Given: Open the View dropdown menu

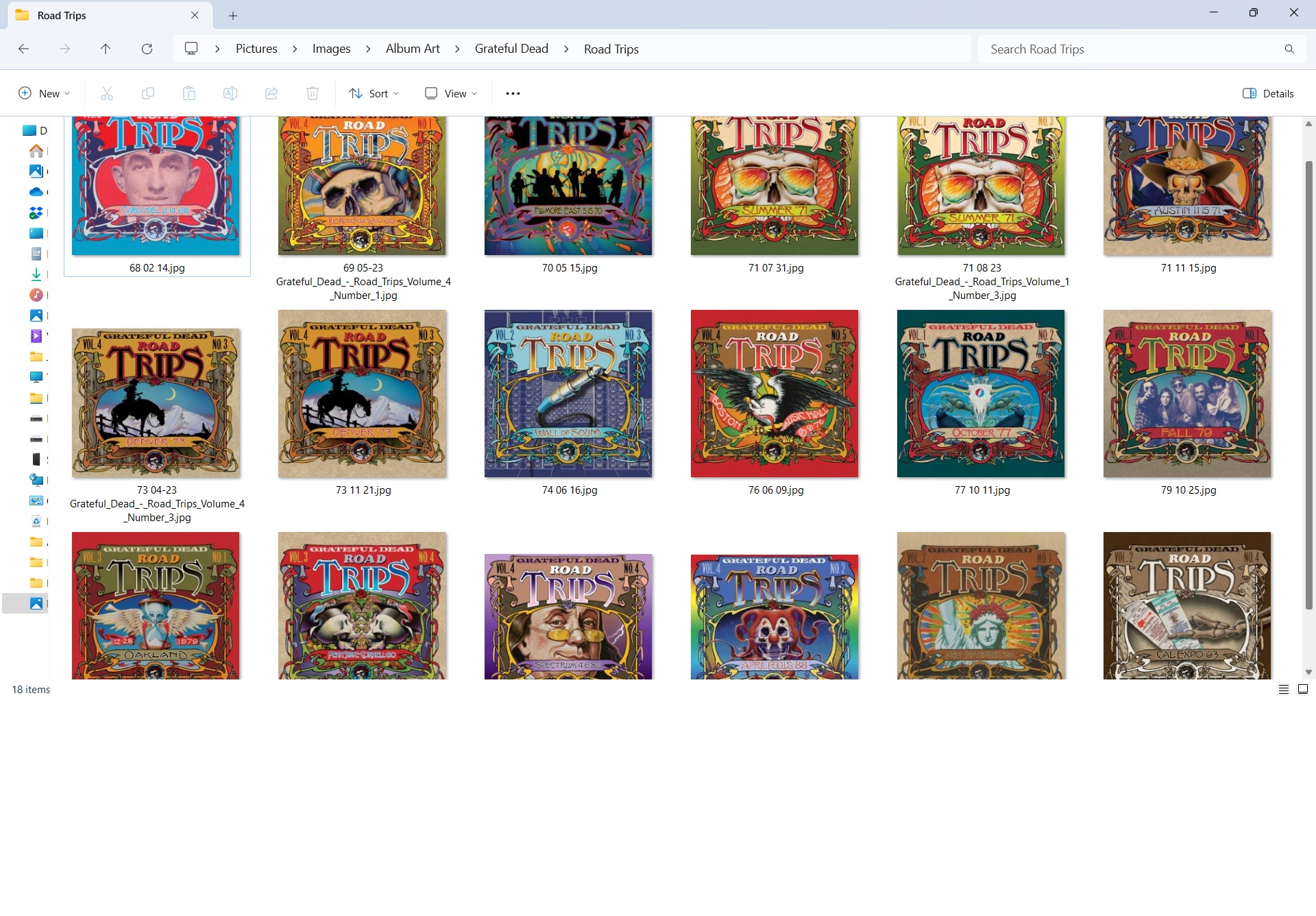Looking at the screenshot, I should tap(450, 93).
